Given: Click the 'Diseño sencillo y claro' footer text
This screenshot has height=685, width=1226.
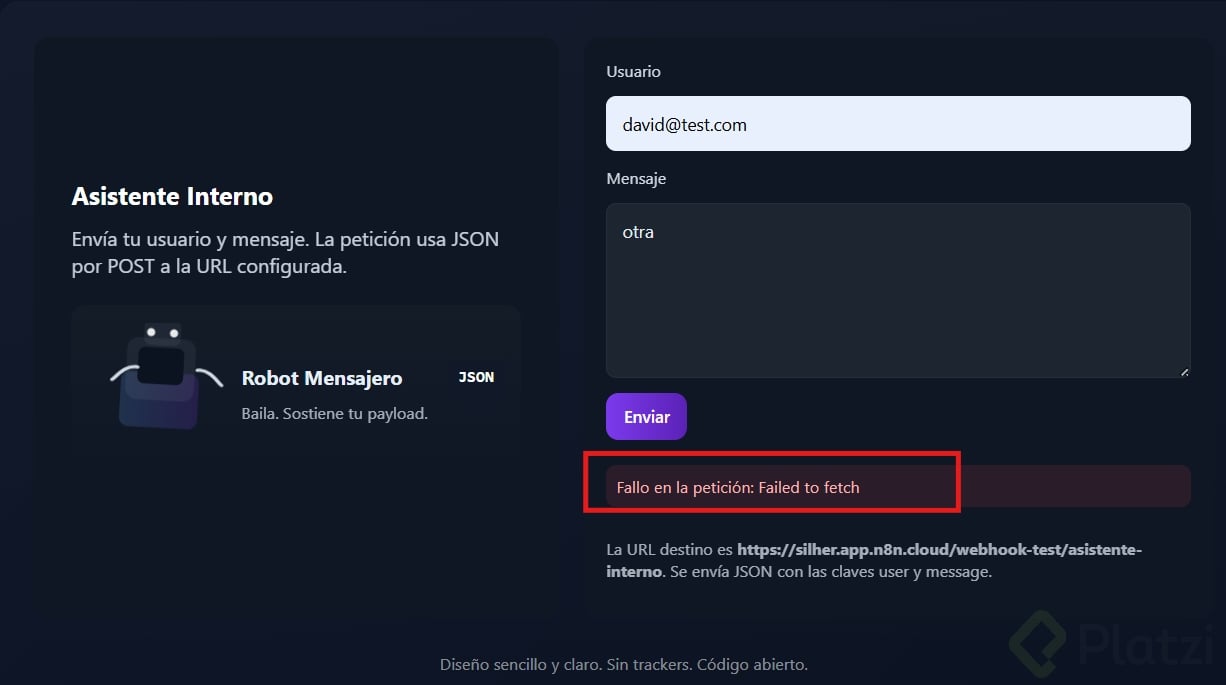Looking at the screenshot, I should [623, 664].
